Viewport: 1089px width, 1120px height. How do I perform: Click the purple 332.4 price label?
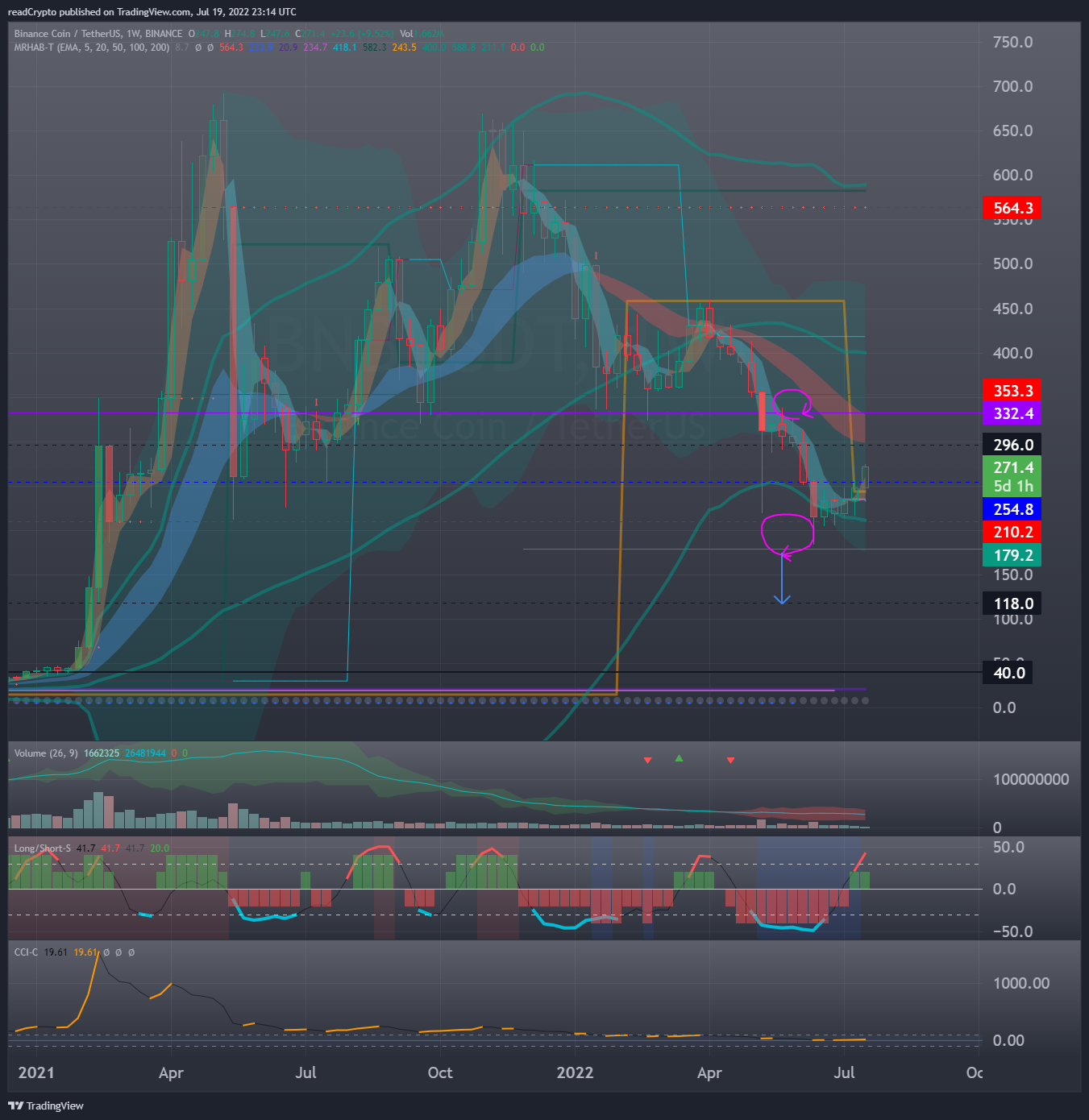tap(1012, 413)
